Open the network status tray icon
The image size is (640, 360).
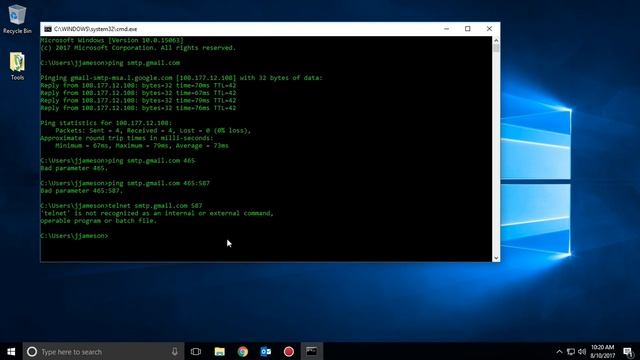(x=571, y=351)
